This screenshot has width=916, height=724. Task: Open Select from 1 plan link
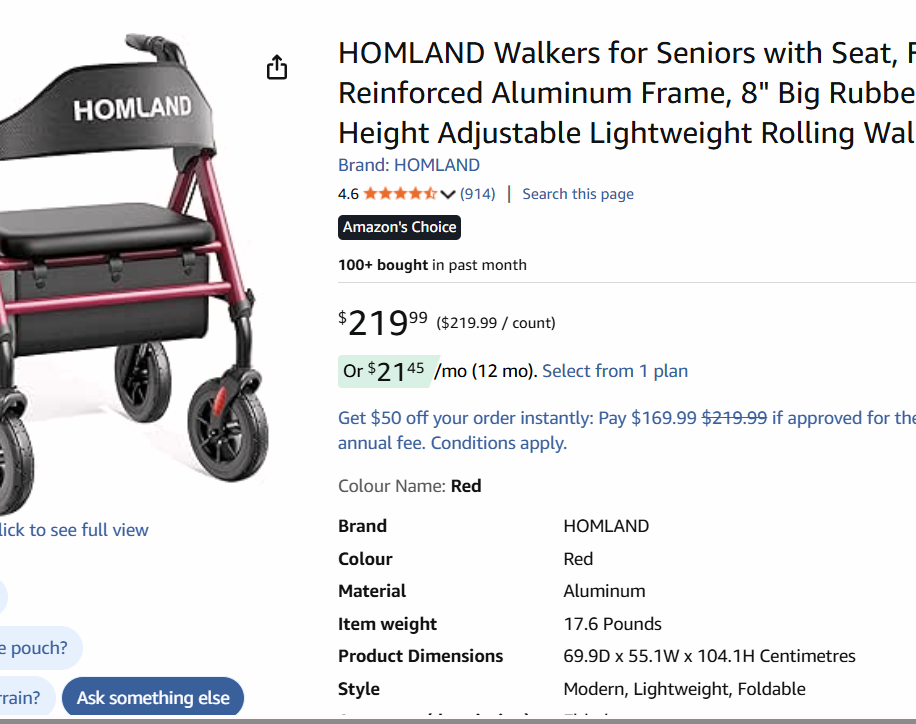tap(614, 371)
